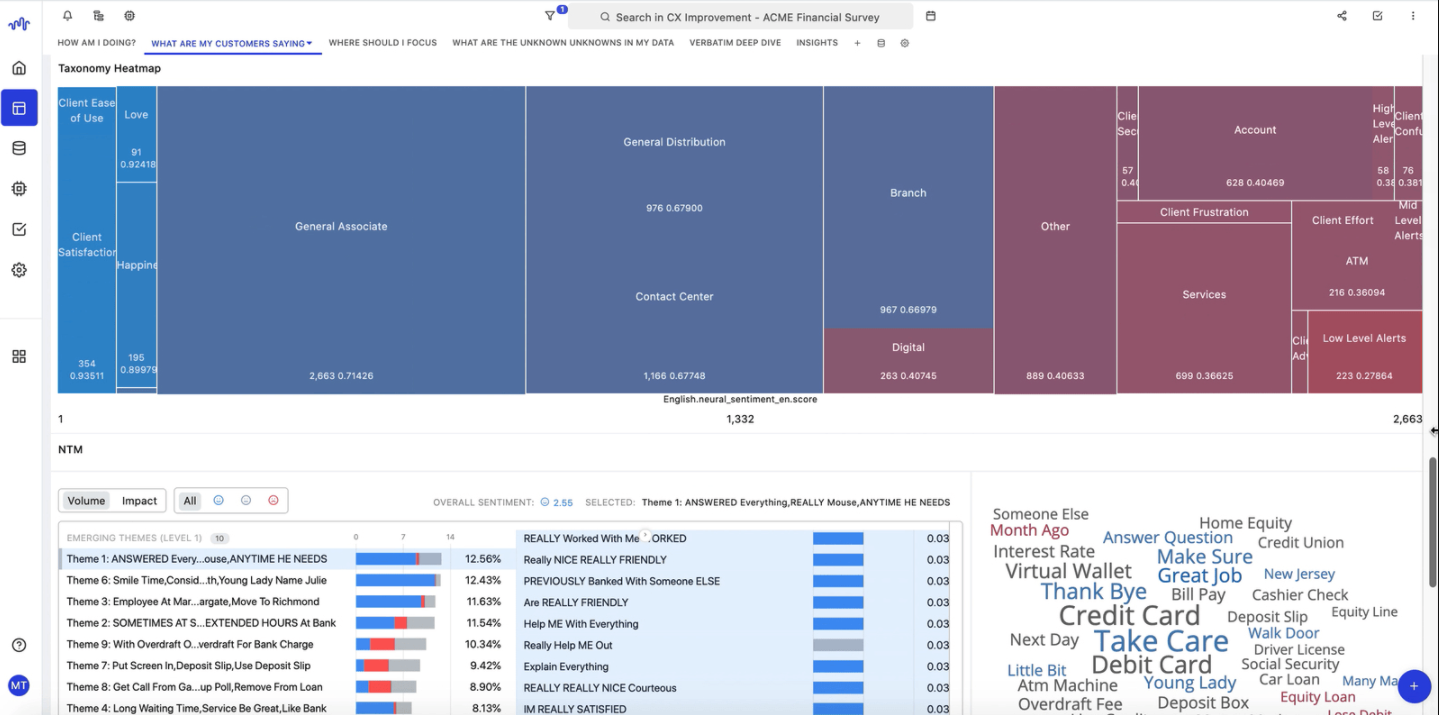
Task: Click the blue plus floating button
Action: pyautogui.click(x=1414, y=686)
